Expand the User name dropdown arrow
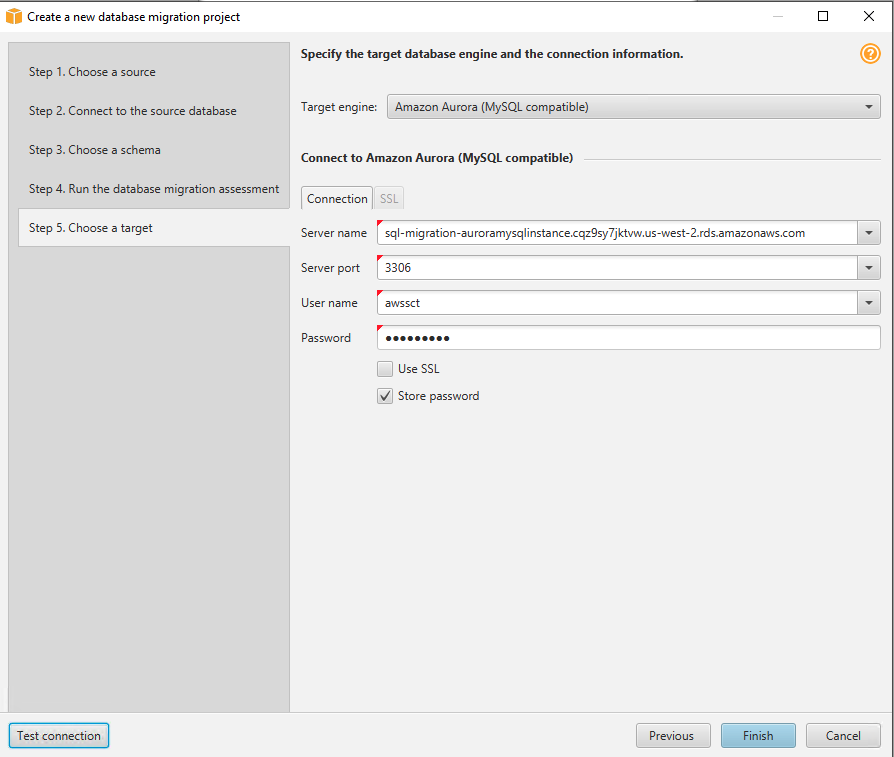894x757 pixels. pos(869,303)
